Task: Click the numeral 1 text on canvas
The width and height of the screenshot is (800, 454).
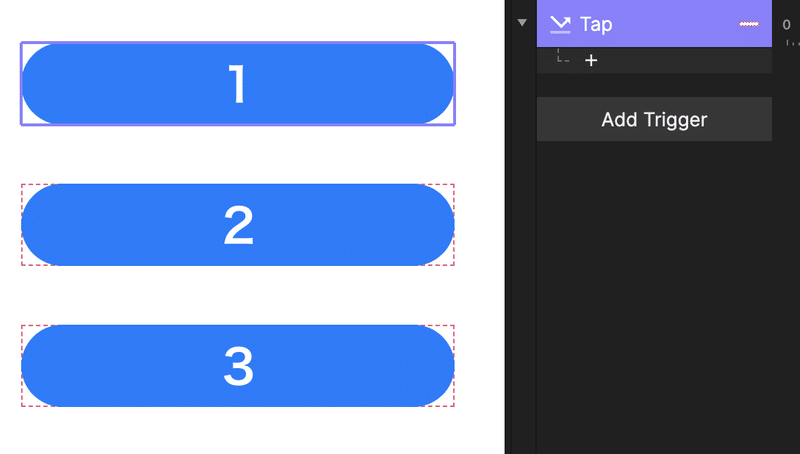Action: point(237,85)
